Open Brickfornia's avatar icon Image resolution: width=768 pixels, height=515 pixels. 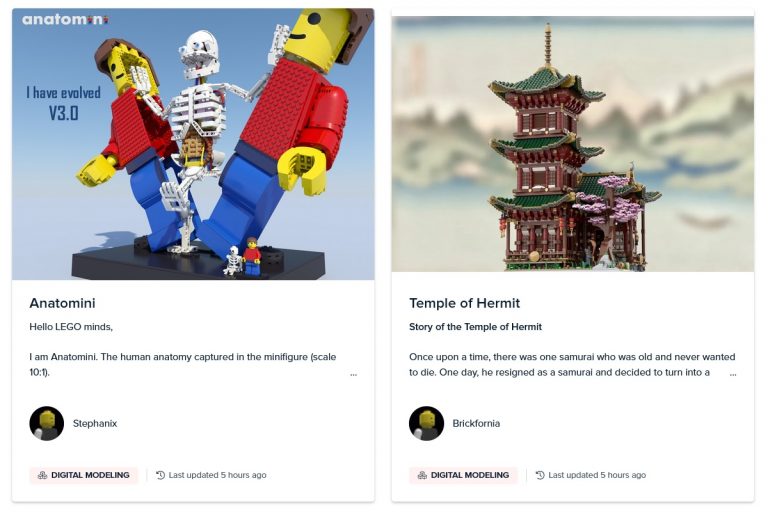427,423
